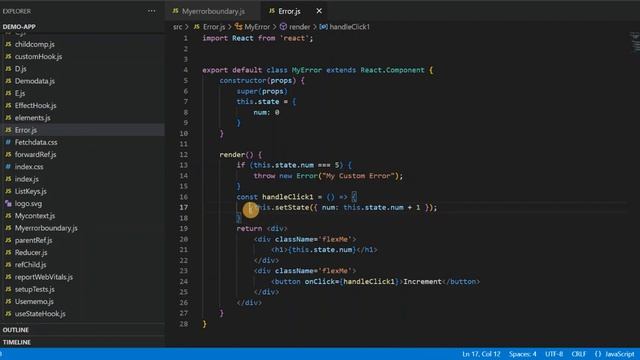Viewport: 640px width, 360px height.
Task: Click the 'num: 0' state line
Action: [266, 112]
